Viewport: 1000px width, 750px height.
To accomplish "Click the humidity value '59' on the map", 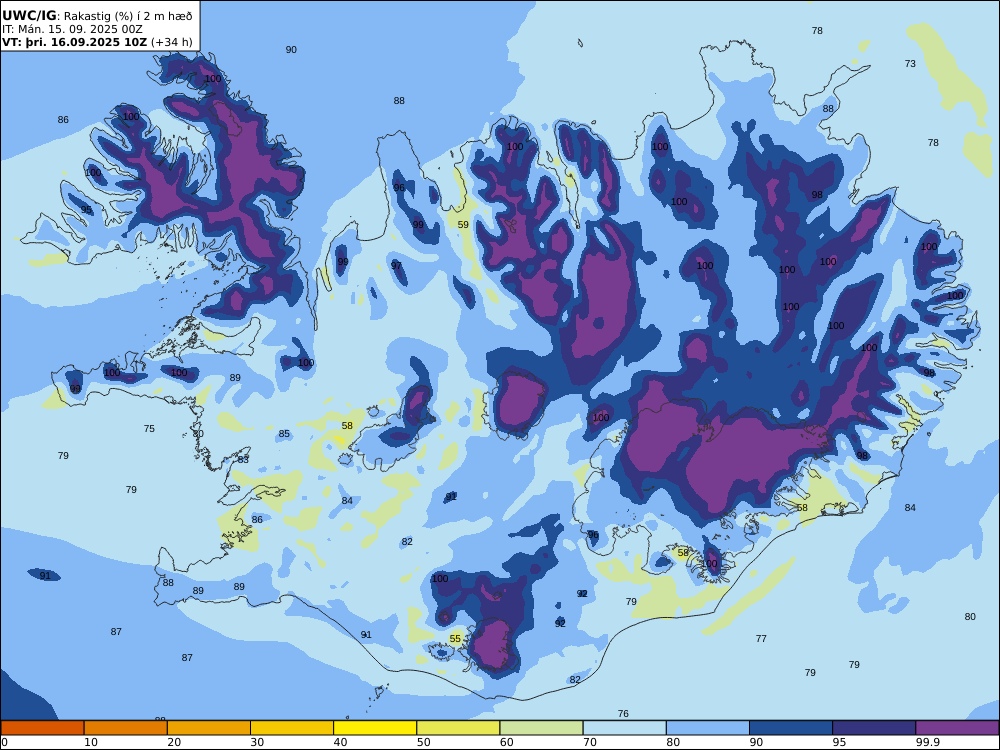I will click(x=463, y=224).
